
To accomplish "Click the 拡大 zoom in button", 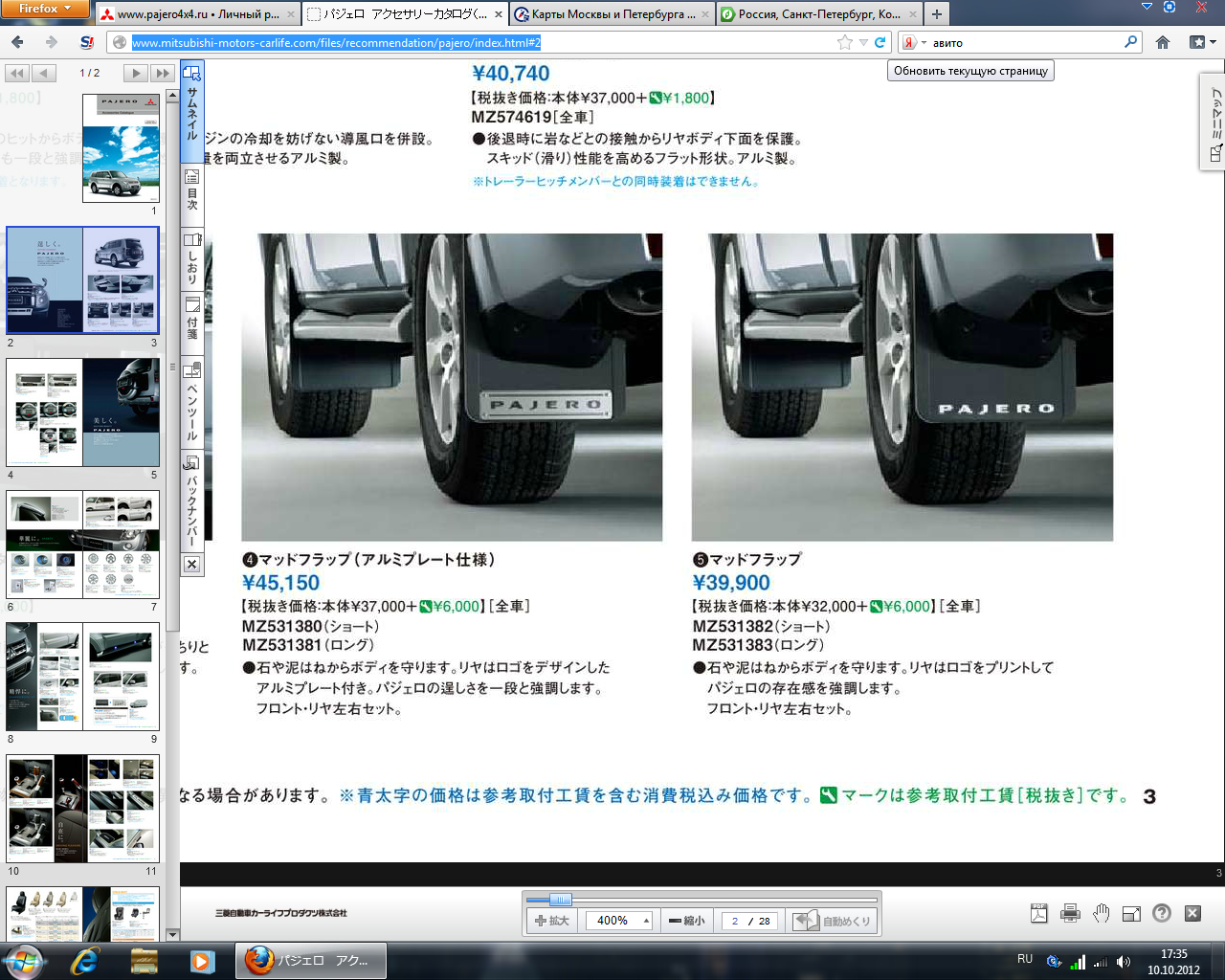I will (552, 921).
